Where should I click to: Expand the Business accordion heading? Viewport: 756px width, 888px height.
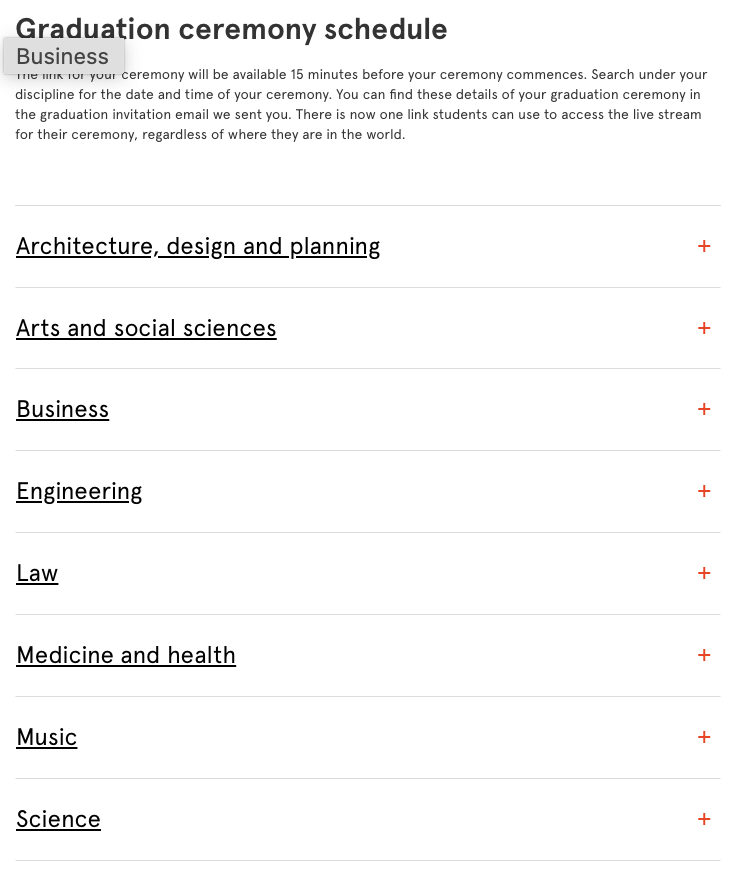click(x=62, y=409)
